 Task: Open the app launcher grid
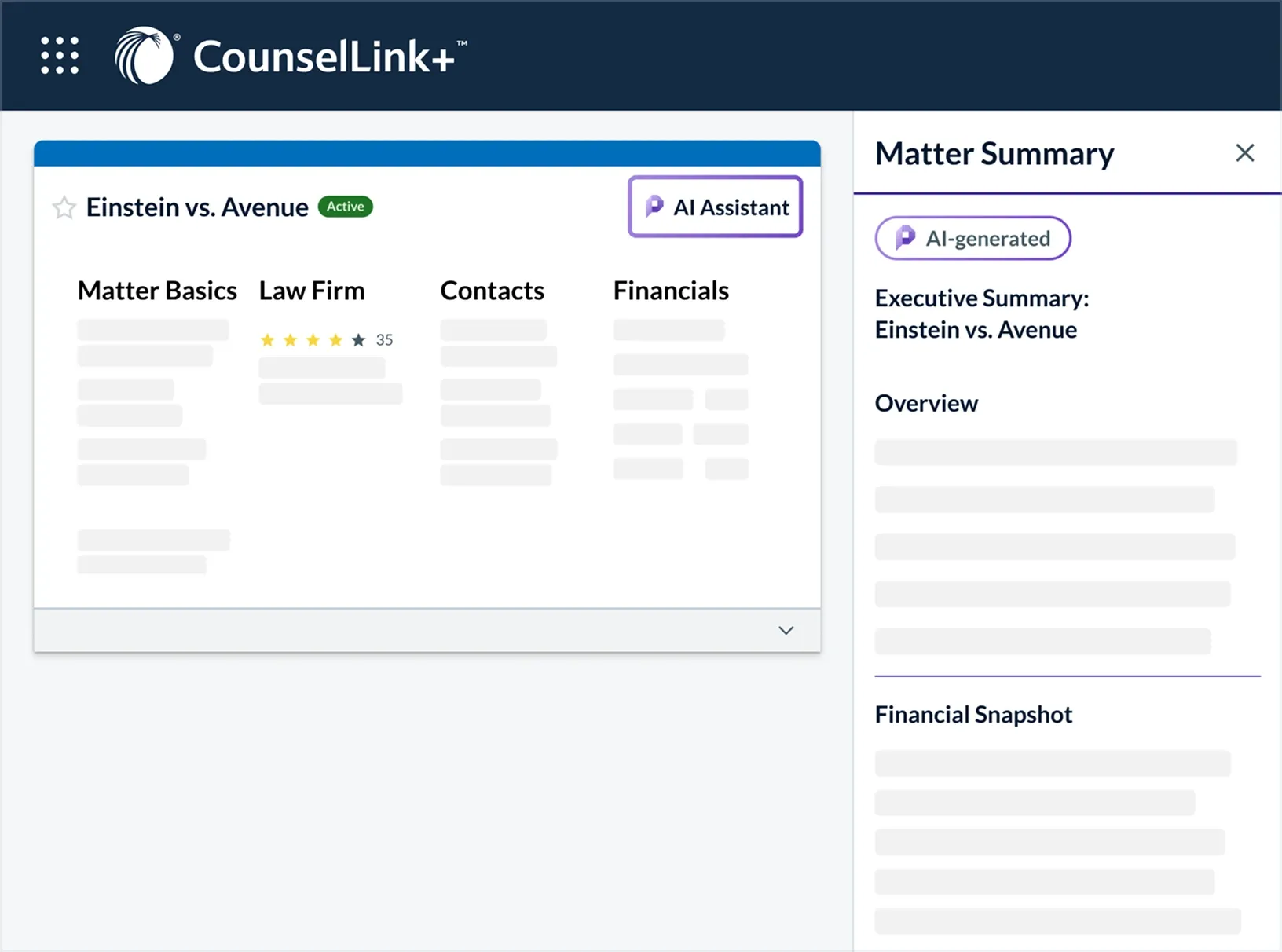pyautogui.click(x=60, y=55)
